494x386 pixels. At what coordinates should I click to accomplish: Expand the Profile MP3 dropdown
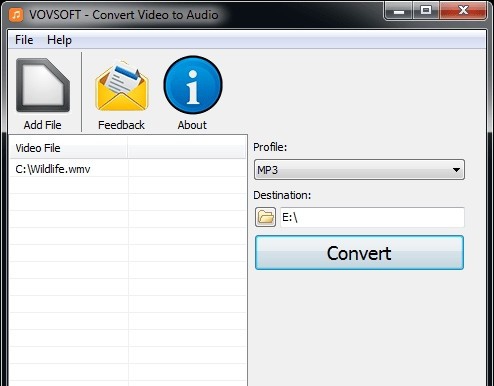(359, 170)
